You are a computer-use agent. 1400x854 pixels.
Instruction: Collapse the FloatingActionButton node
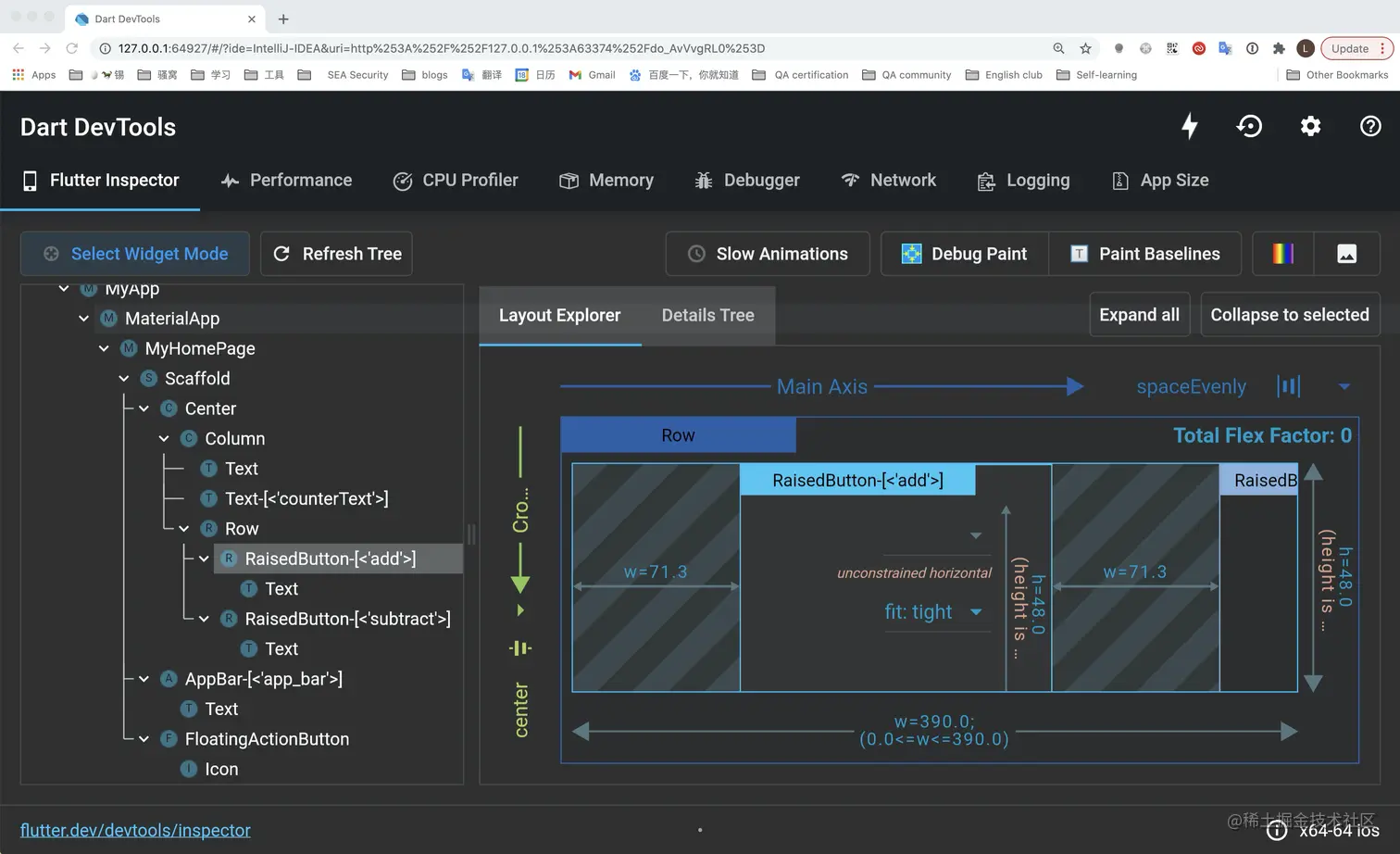144,739
